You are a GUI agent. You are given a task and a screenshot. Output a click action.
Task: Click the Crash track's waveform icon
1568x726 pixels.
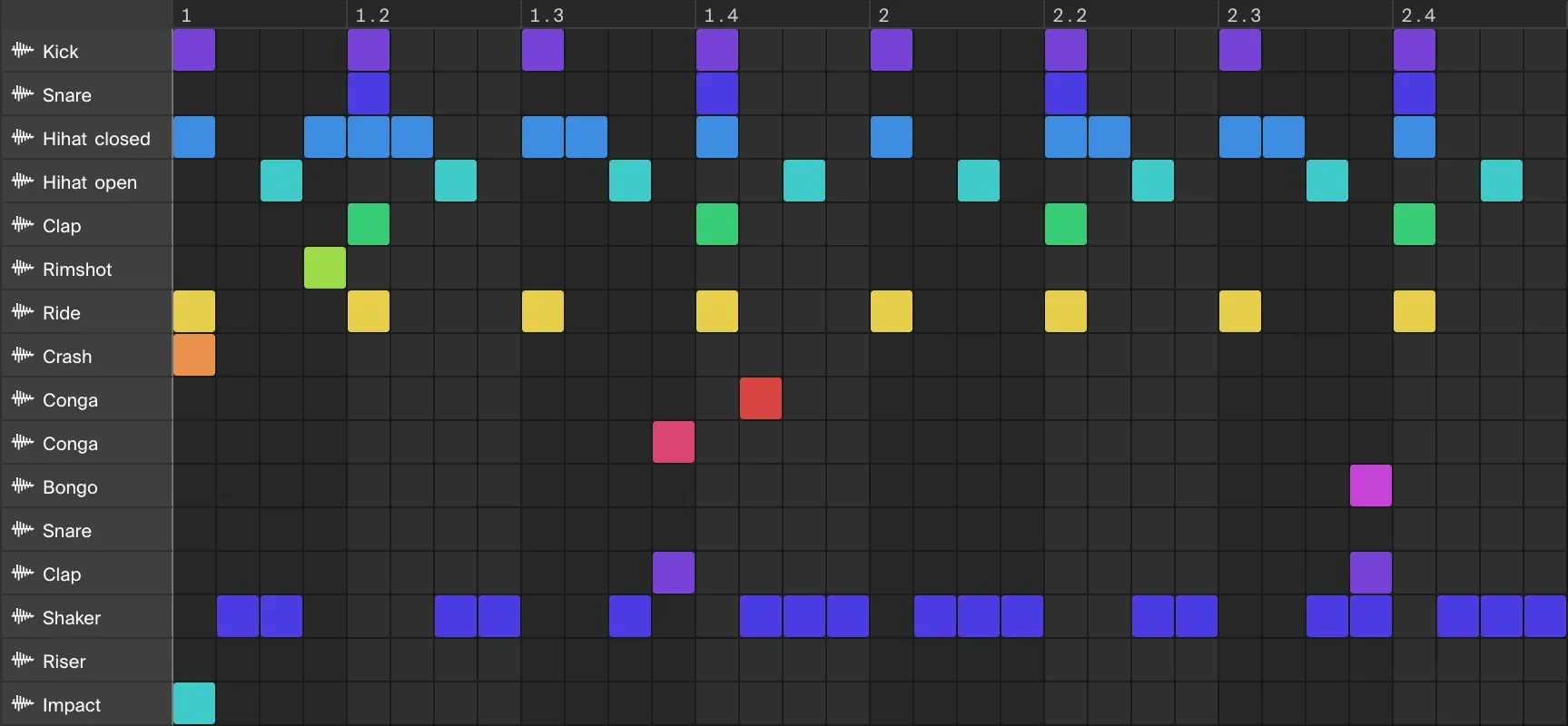[22, 356]
